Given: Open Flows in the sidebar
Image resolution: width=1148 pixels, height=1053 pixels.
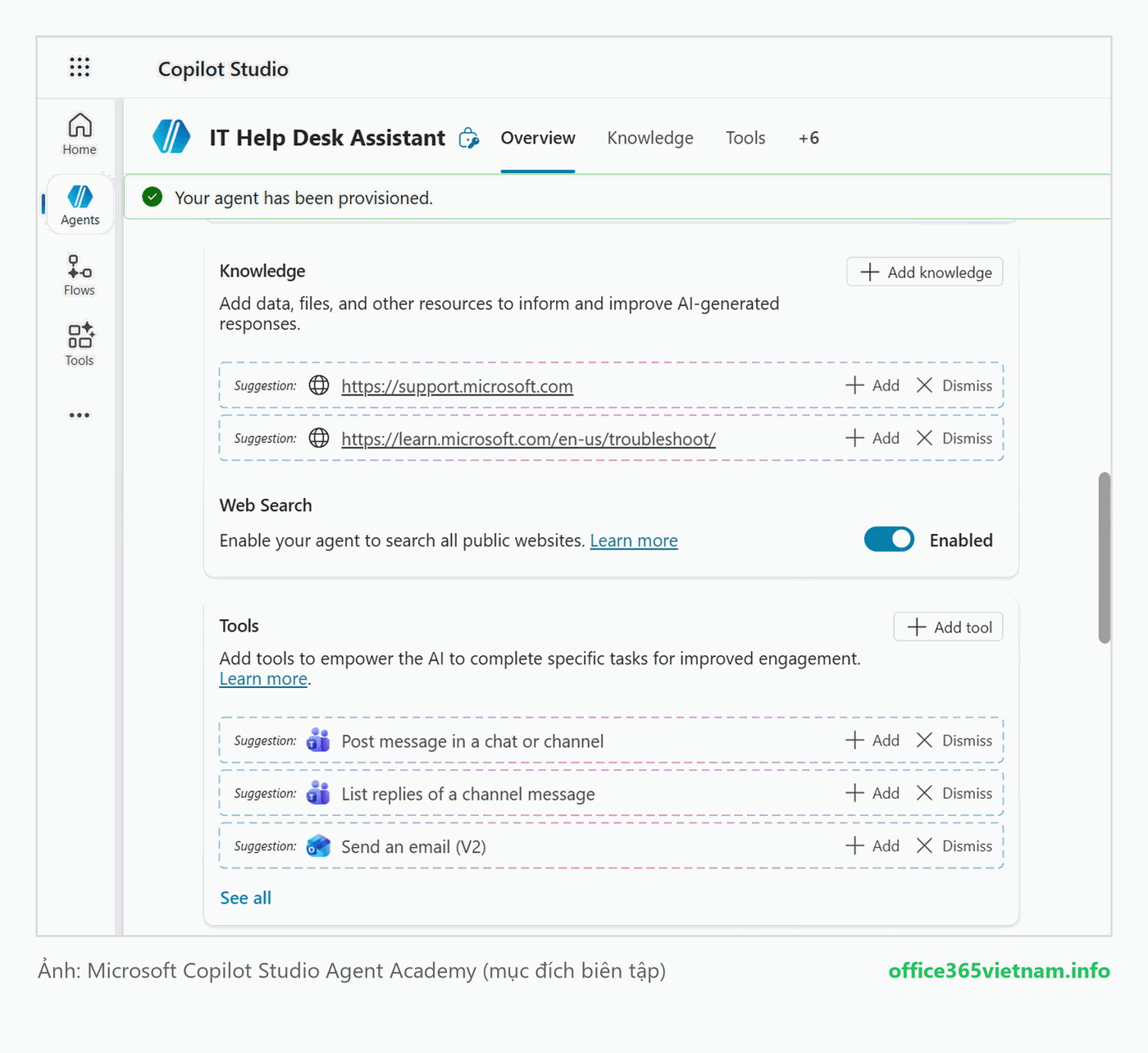Looking at the screenshot, I should (80, 275).
